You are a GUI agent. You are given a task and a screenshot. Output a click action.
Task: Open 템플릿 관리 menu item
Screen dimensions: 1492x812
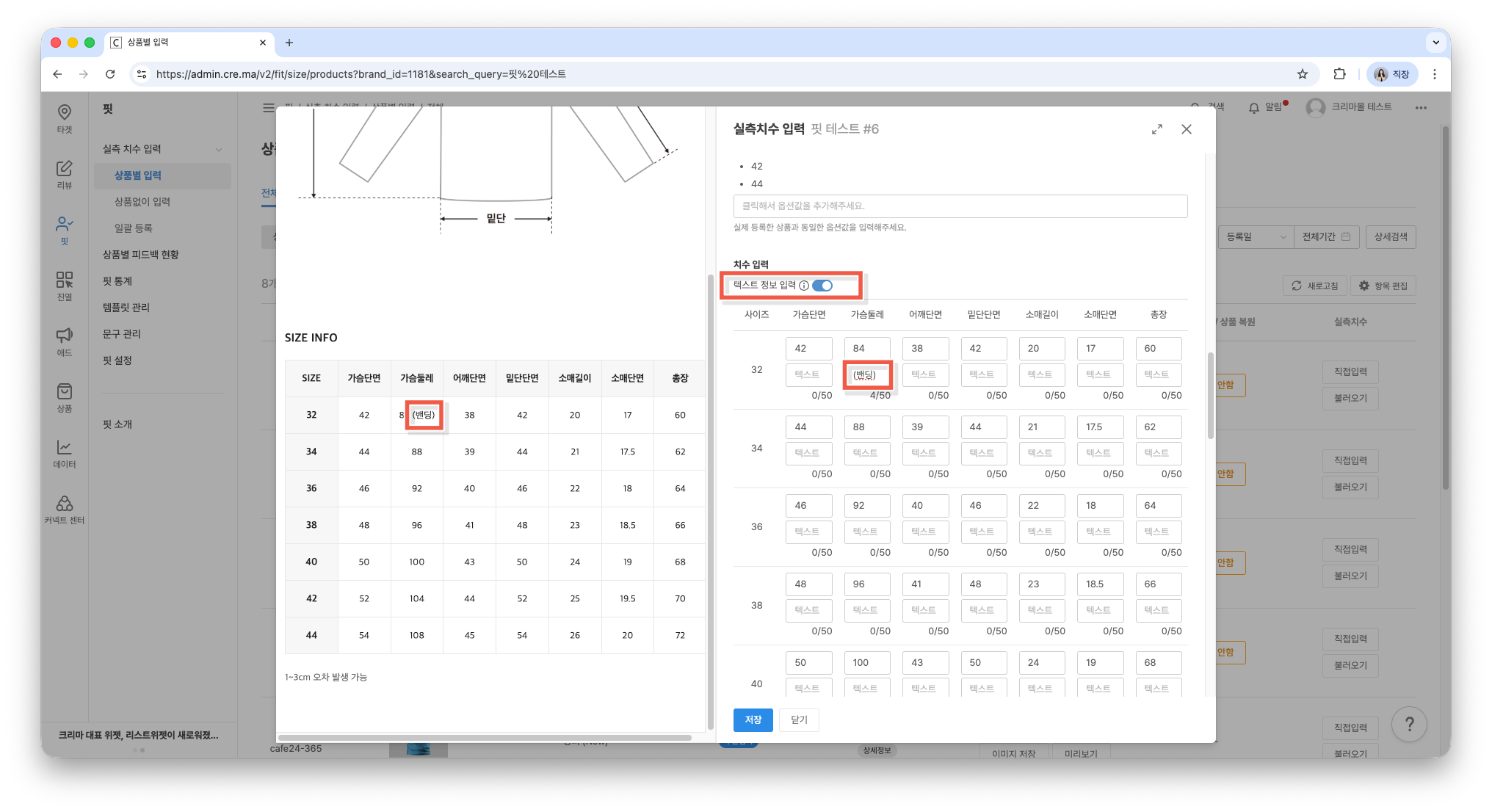point(126,308)
